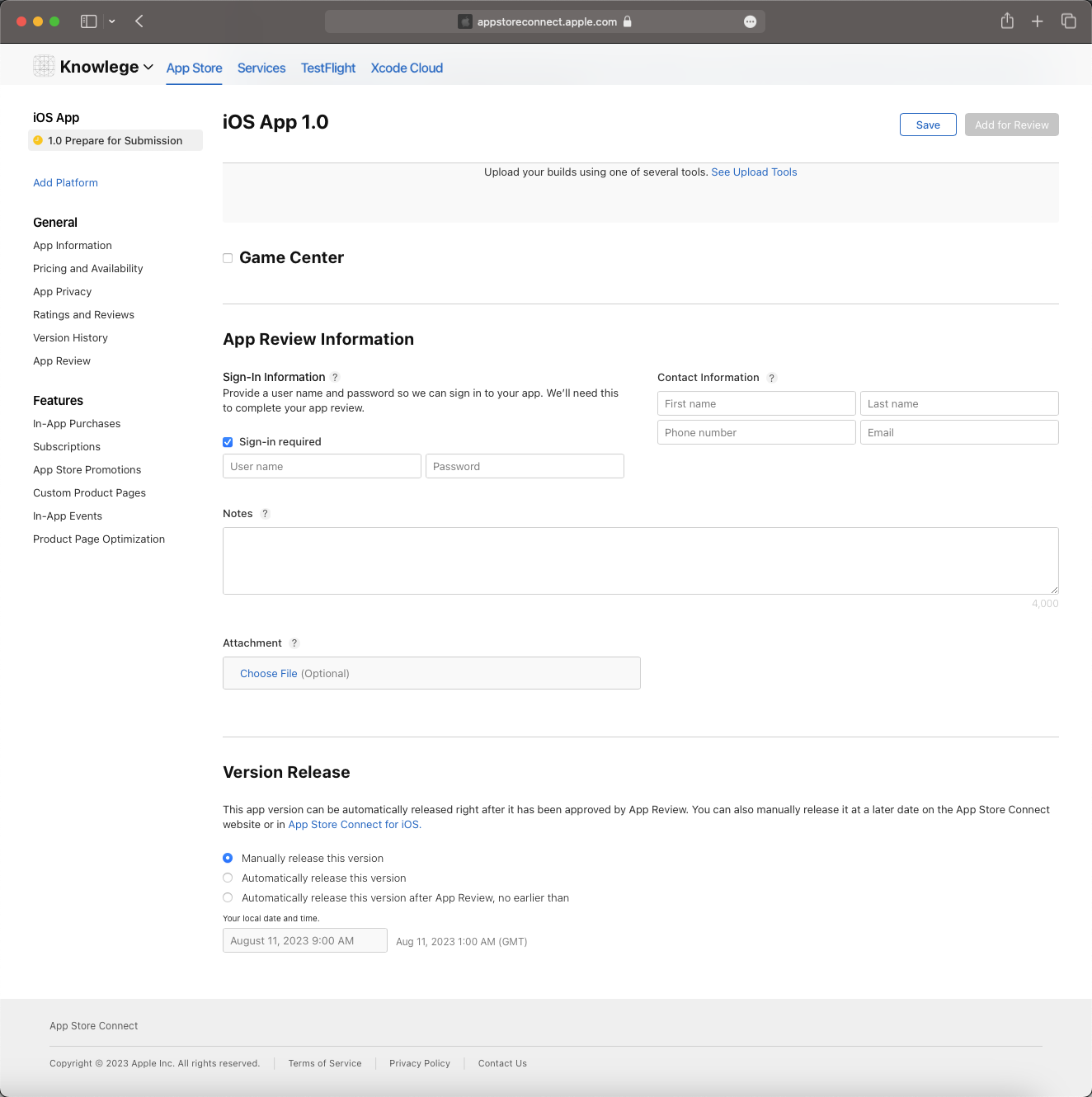Enable the Game Center checkbox

point(228,258)
